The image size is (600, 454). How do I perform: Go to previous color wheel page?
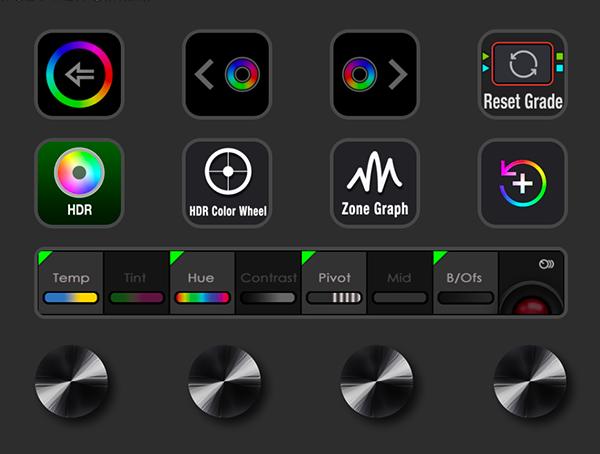tap(227, 74)
